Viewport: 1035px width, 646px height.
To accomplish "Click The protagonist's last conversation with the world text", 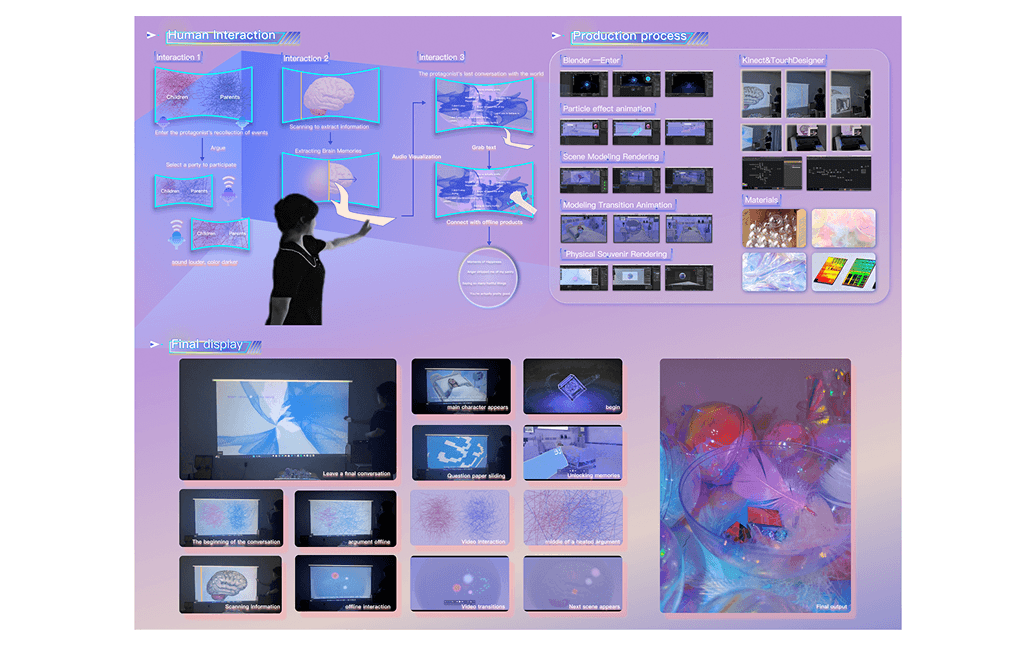I will [x=481, y=74].
